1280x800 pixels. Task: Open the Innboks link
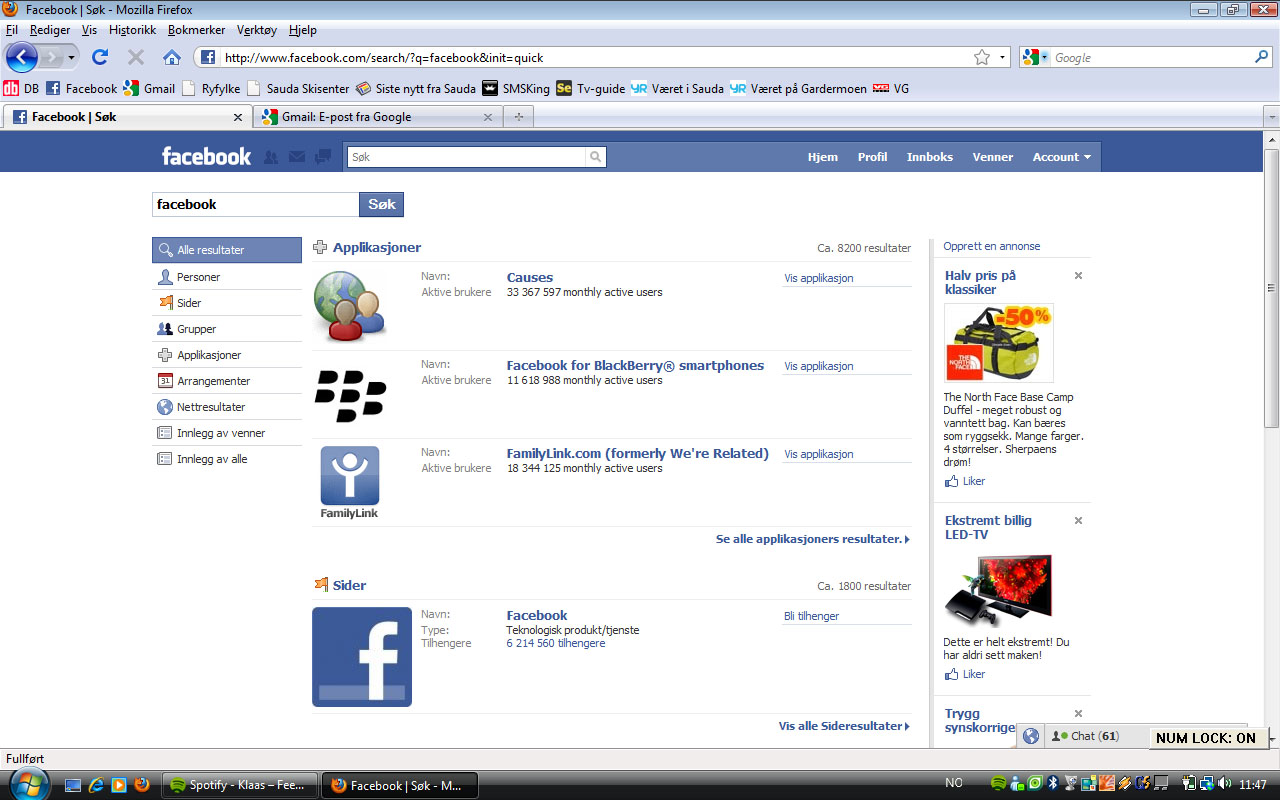[x=930, y=157]
